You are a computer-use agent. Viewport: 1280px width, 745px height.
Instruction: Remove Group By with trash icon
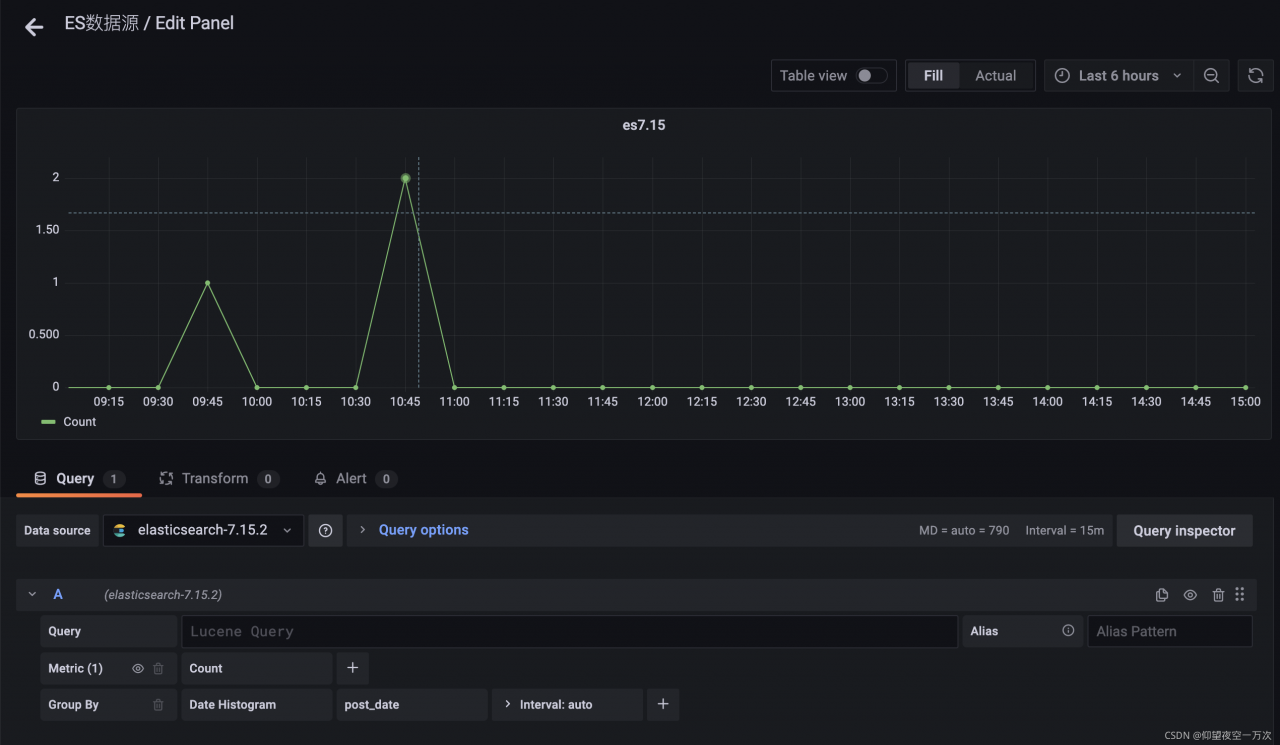[x=158, y=705]
